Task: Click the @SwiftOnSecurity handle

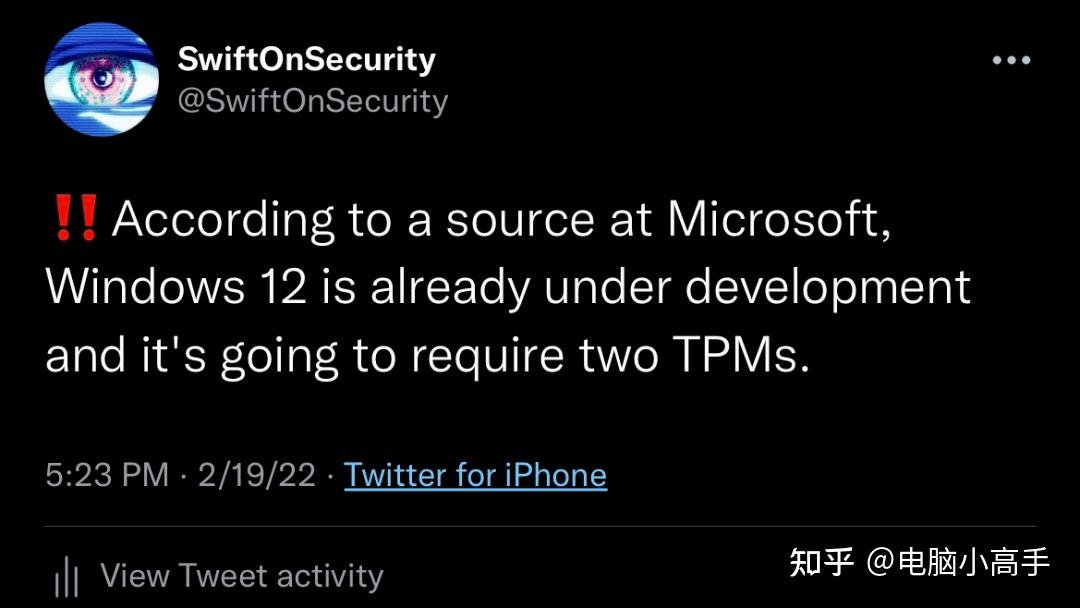Action: [313, 100]
